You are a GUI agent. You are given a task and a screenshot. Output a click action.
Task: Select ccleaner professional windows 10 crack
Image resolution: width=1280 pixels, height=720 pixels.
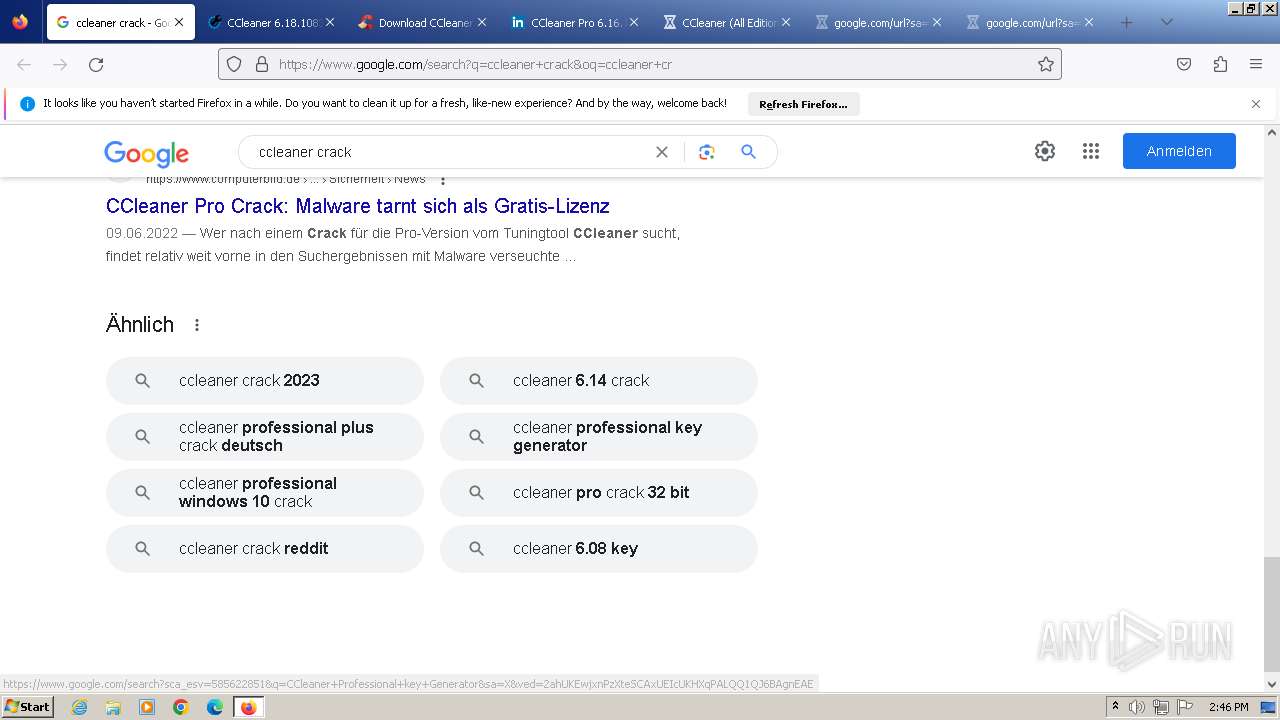click(x=265, y=493)
